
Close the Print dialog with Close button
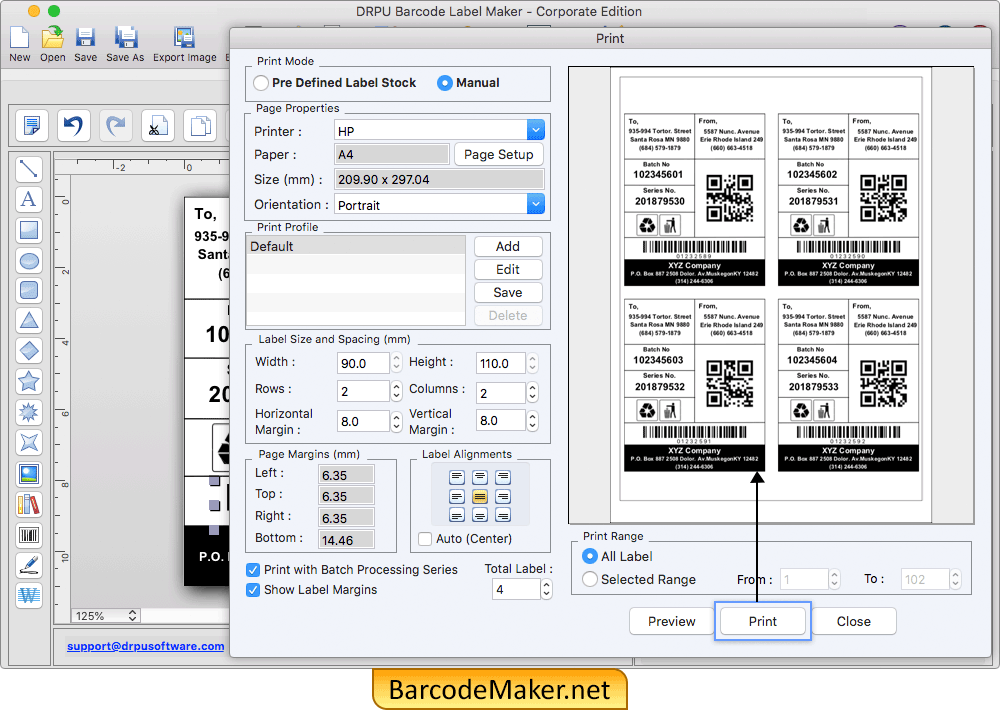tap(853, 621)
